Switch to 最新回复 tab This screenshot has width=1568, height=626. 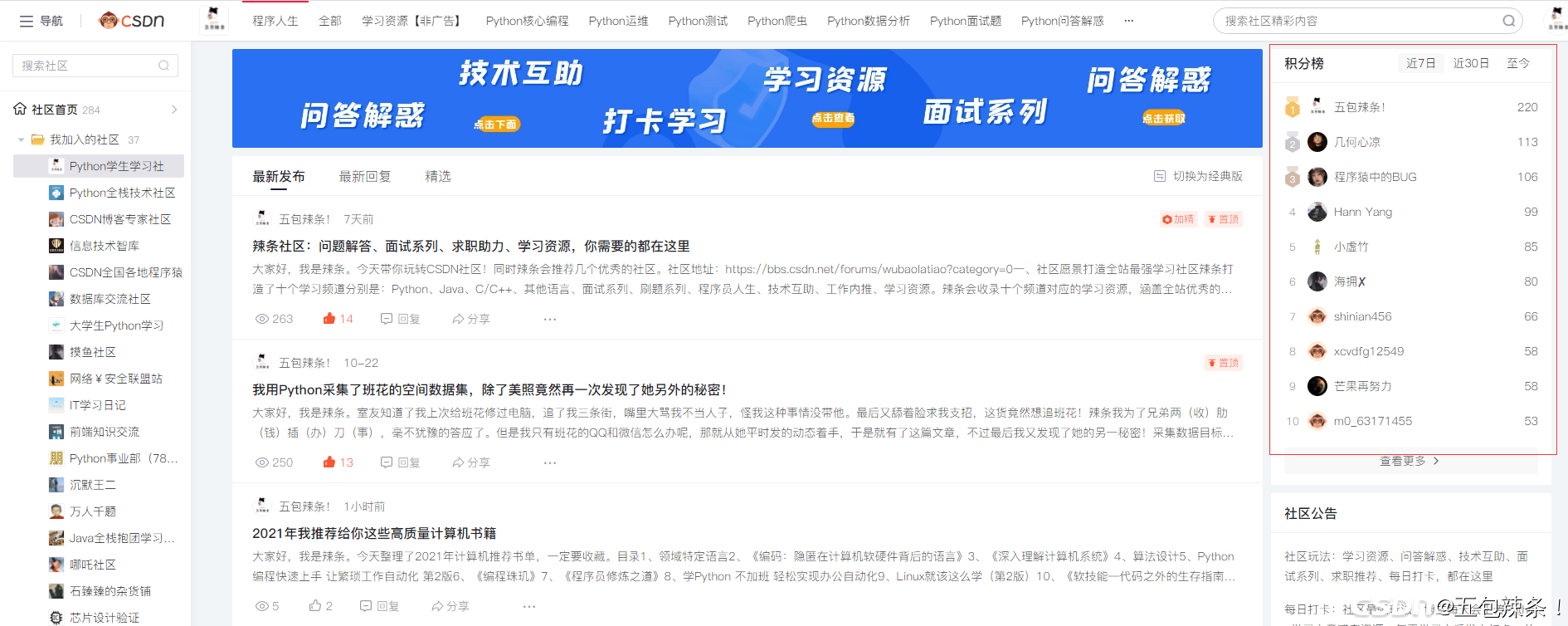pyautogui.click(x=365, y=176)
